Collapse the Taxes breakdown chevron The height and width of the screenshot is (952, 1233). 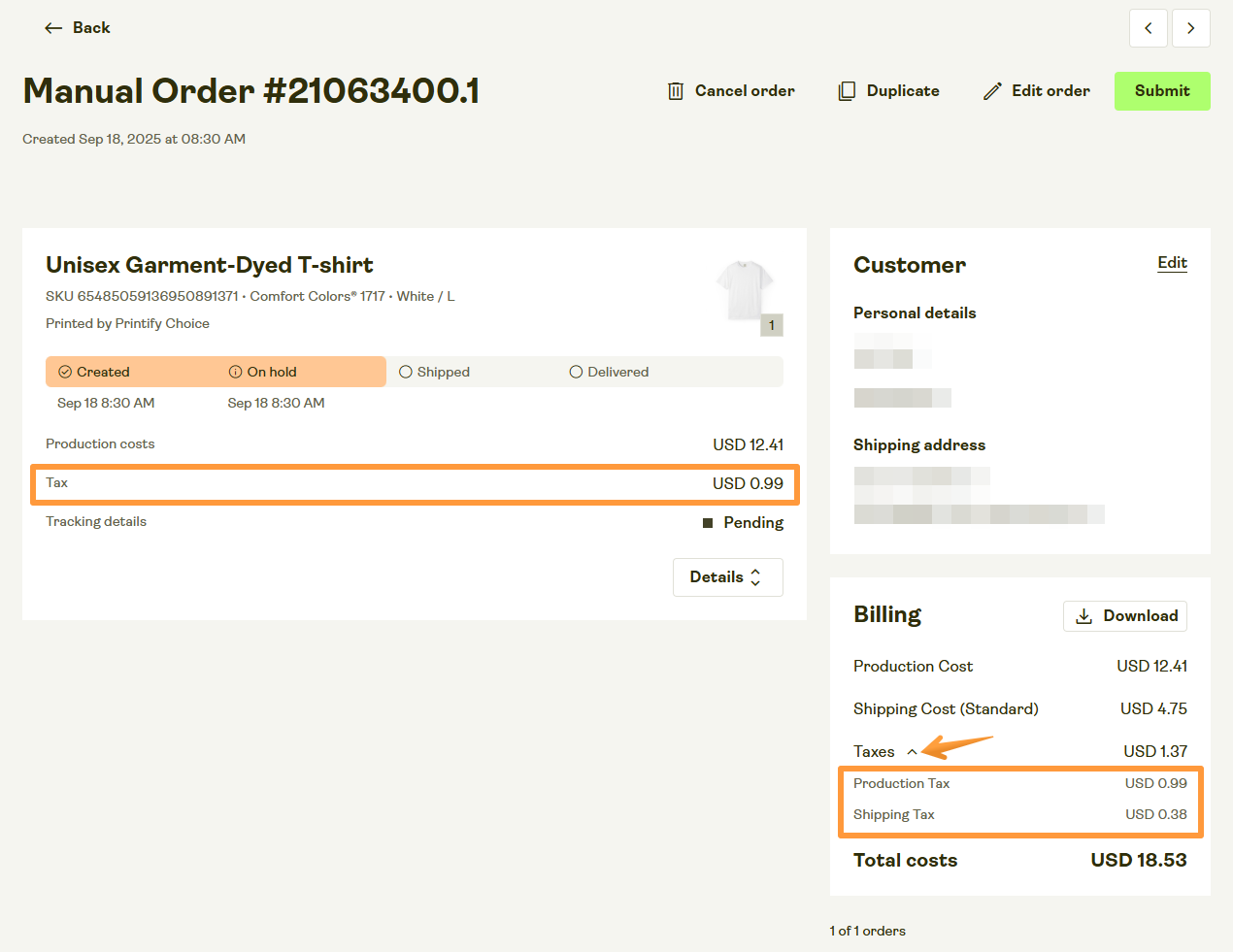pyautogui.click(x=910, y=750)
